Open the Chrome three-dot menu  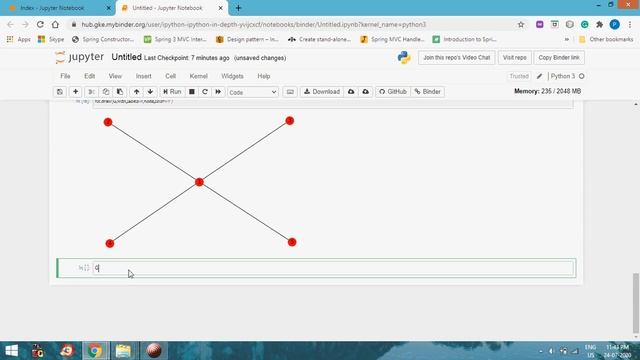[630, 24]
